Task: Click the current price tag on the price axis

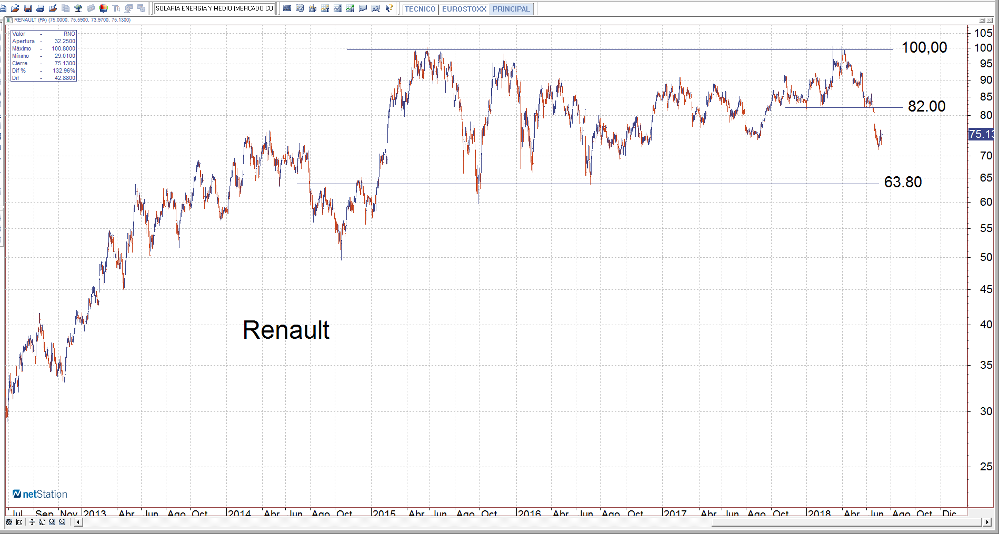Action: click(982, 135)
